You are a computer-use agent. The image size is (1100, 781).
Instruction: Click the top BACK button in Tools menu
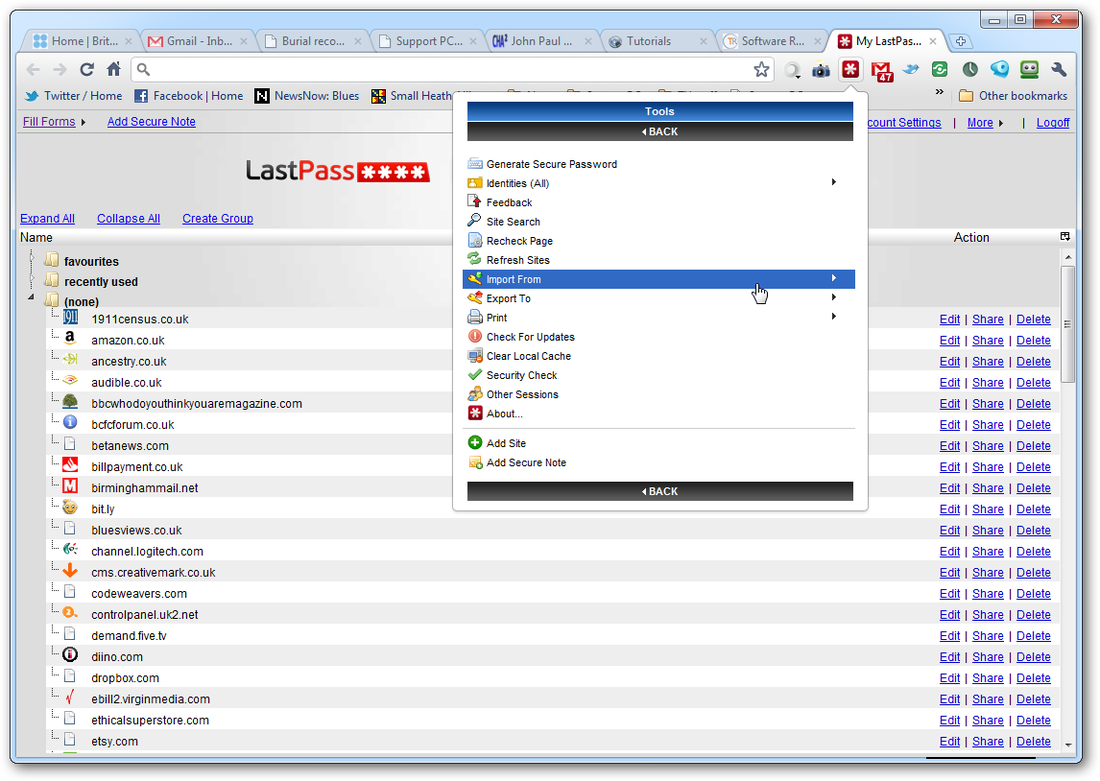click(659, 131)
